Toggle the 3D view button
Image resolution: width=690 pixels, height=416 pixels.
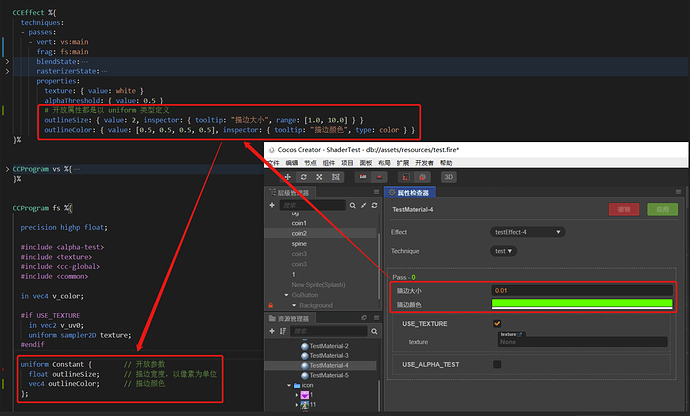coord(448,177)
